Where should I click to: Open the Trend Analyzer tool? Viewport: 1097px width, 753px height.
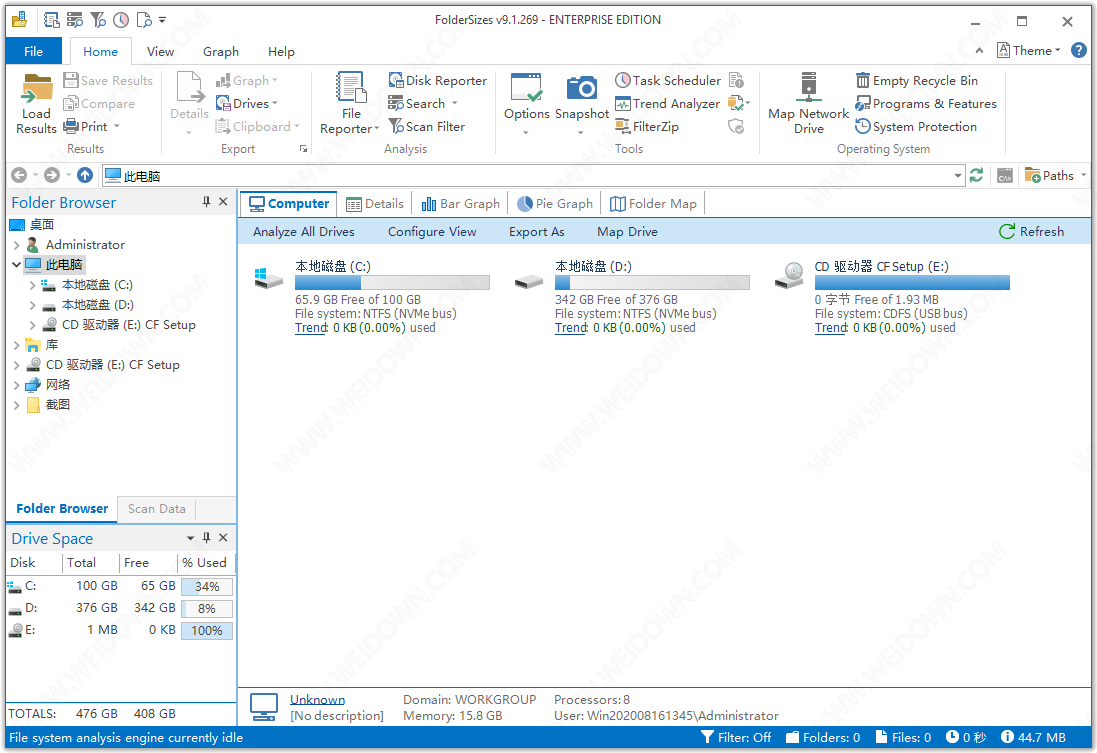tap(666, 103)
